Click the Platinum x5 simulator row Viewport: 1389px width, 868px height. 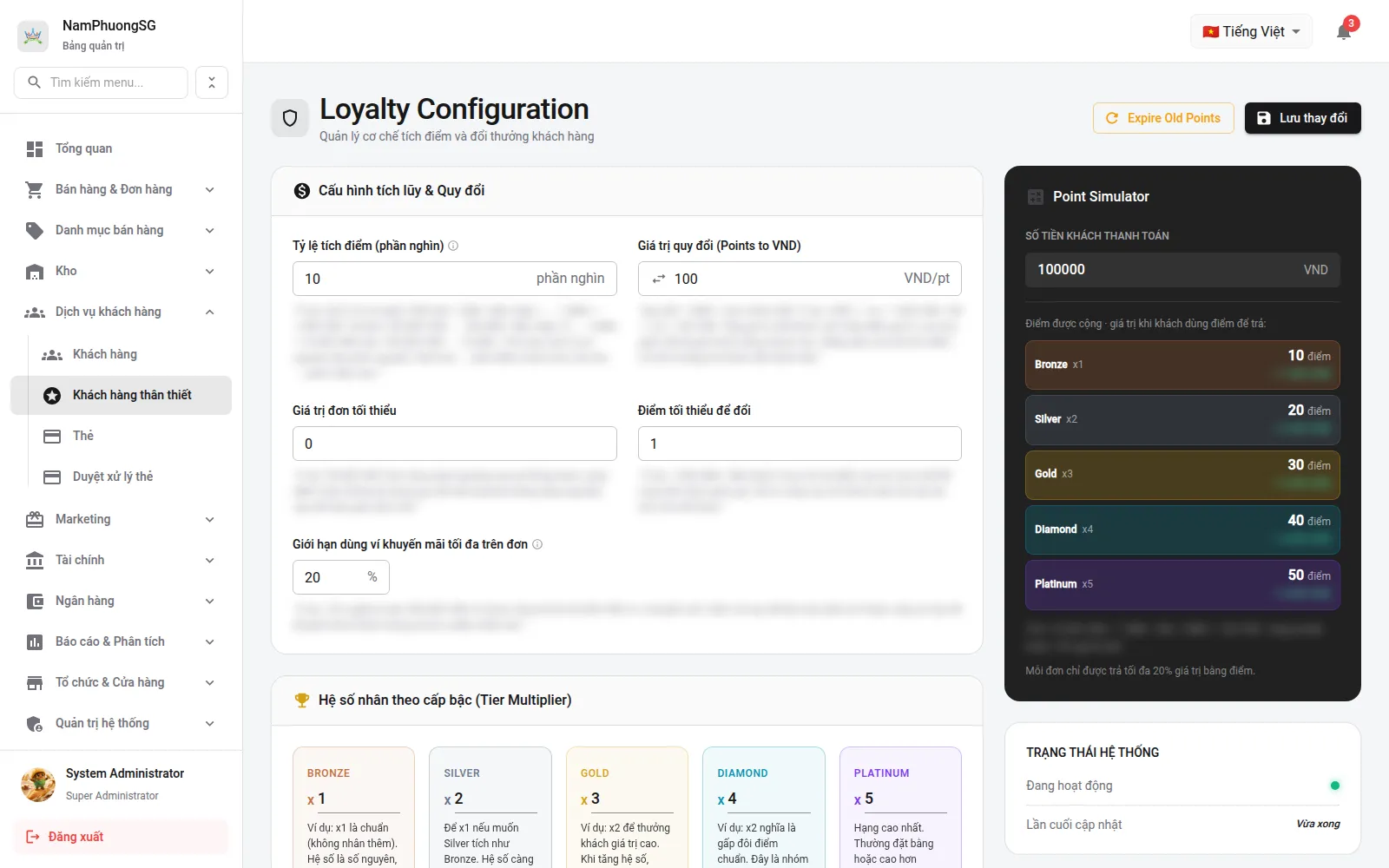tap(1182, 584)
